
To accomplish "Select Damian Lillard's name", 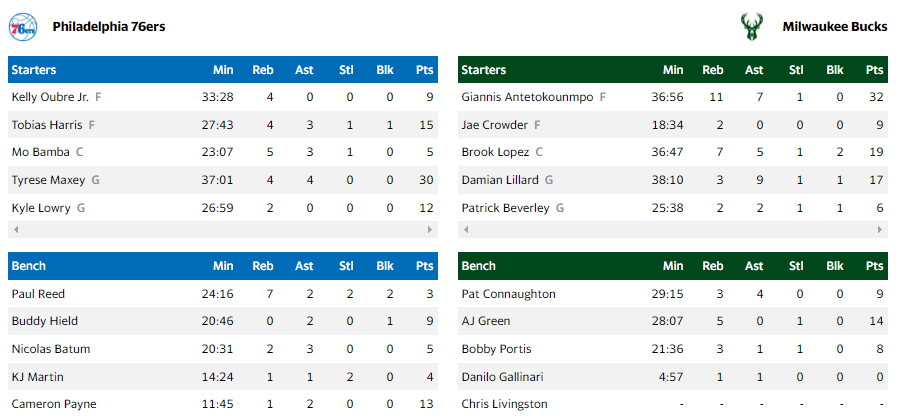I will point(500,180).
